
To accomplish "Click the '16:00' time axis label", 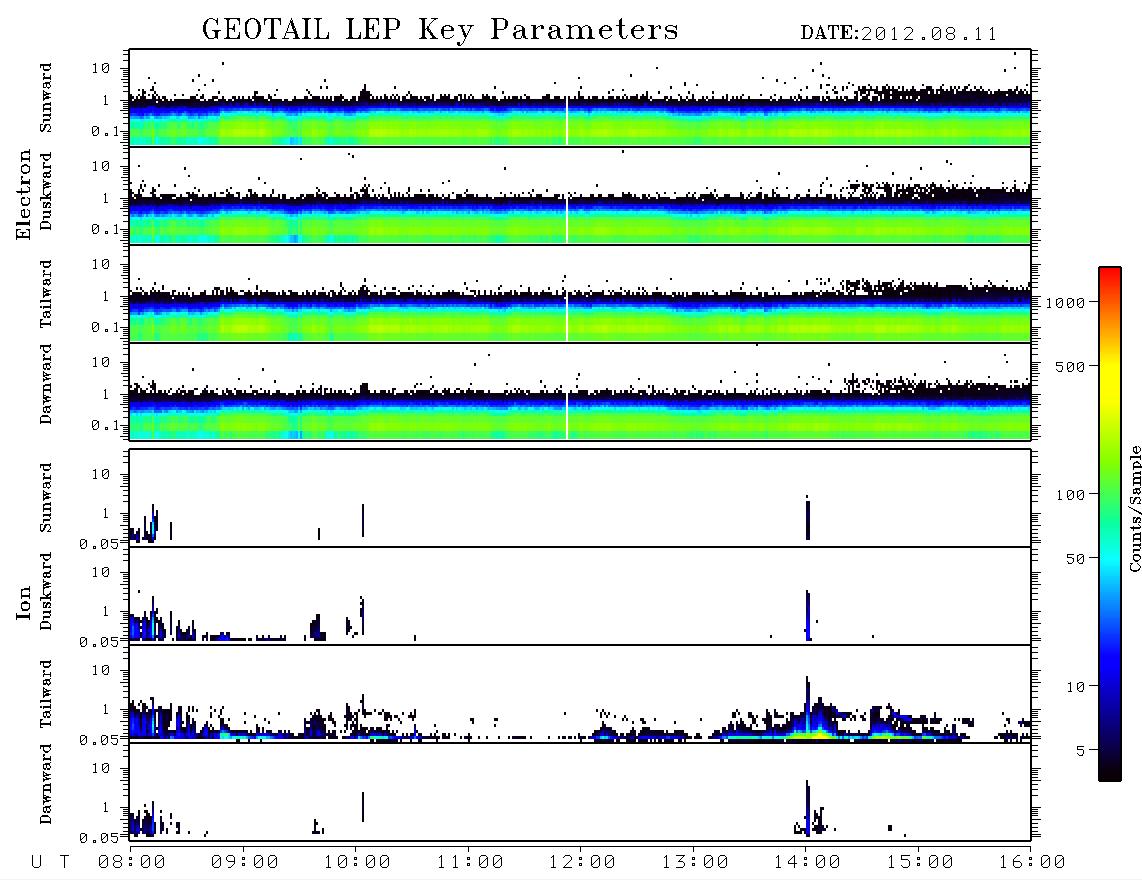I will pos(1032,862).
